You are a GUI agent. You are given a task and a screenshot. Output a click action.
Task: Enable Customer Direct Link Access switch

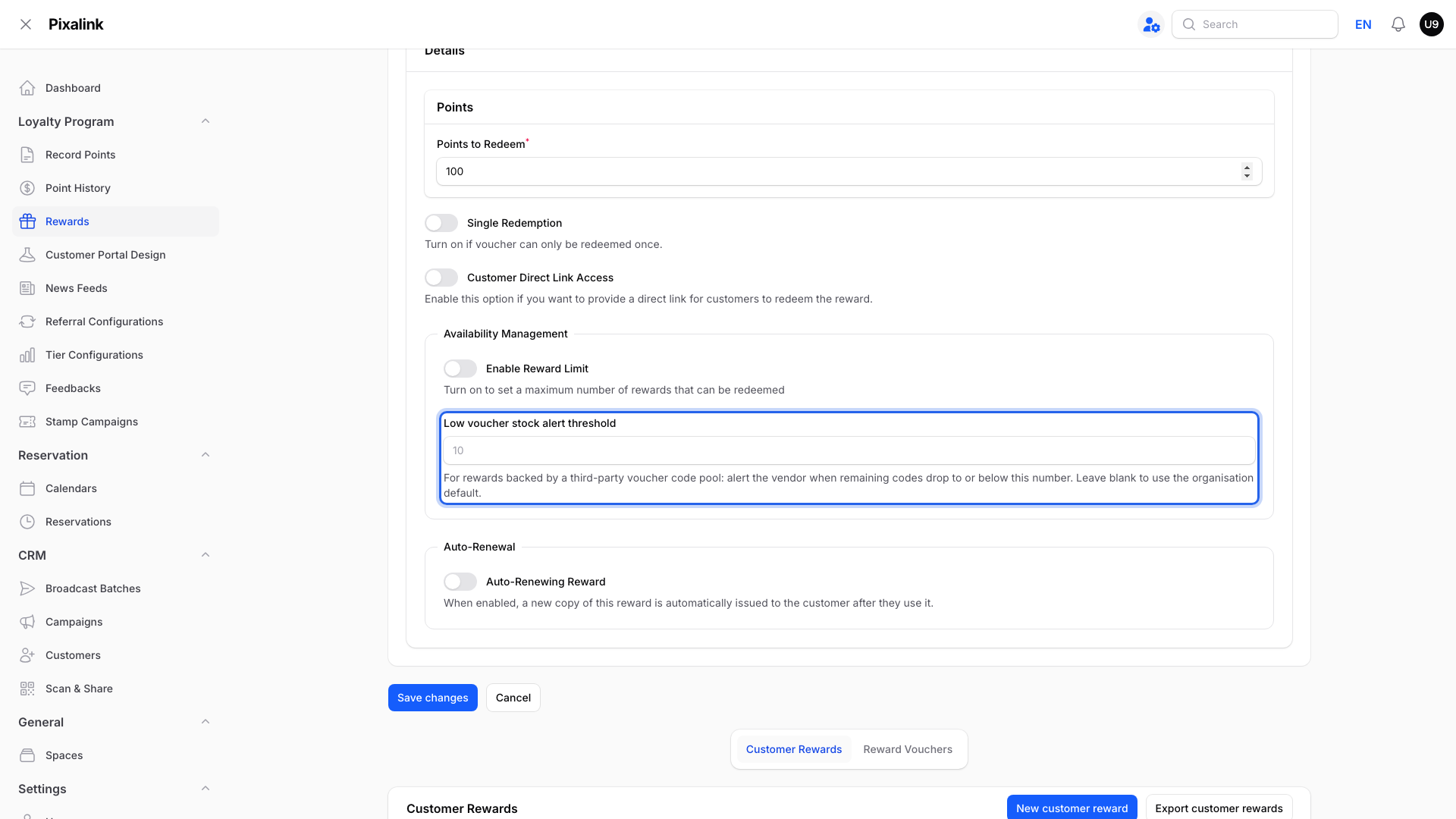click(x=441, y=278)
